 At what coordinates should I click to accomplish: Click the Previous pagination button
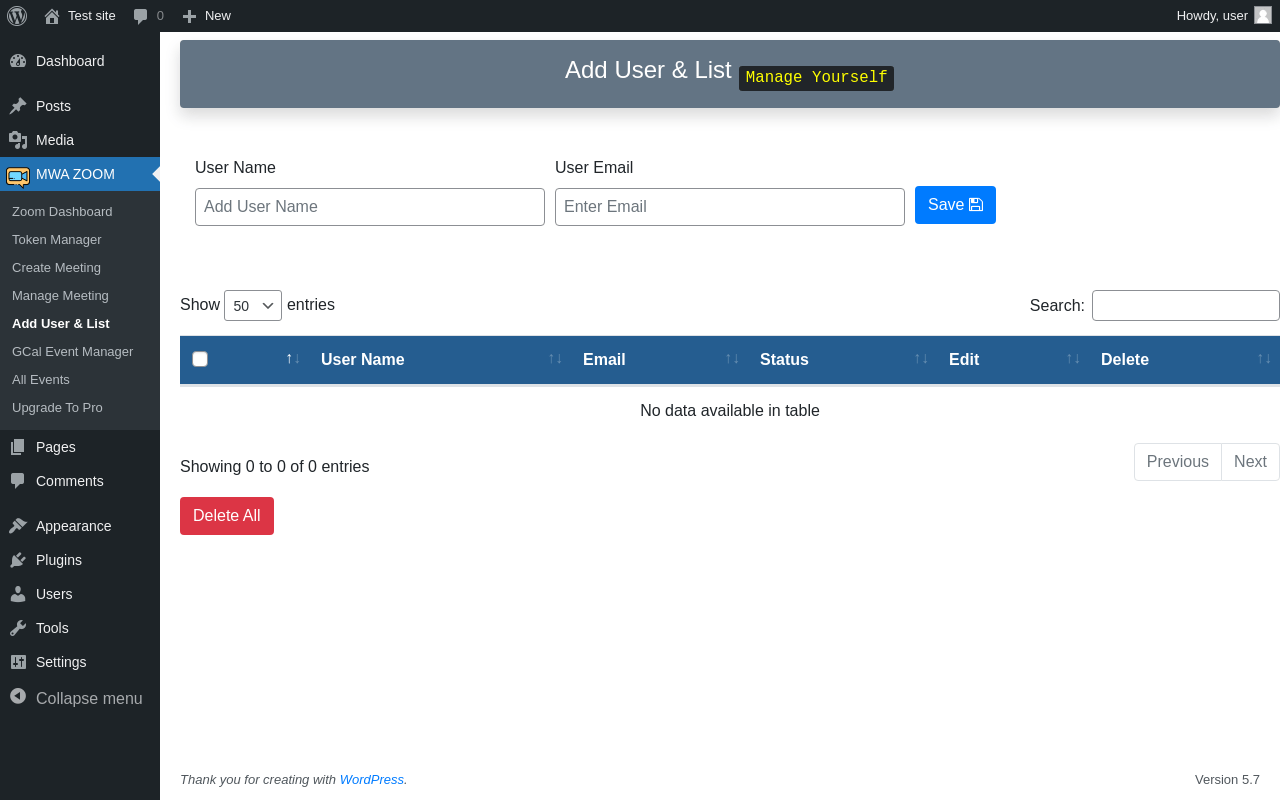pos(1178,462)
